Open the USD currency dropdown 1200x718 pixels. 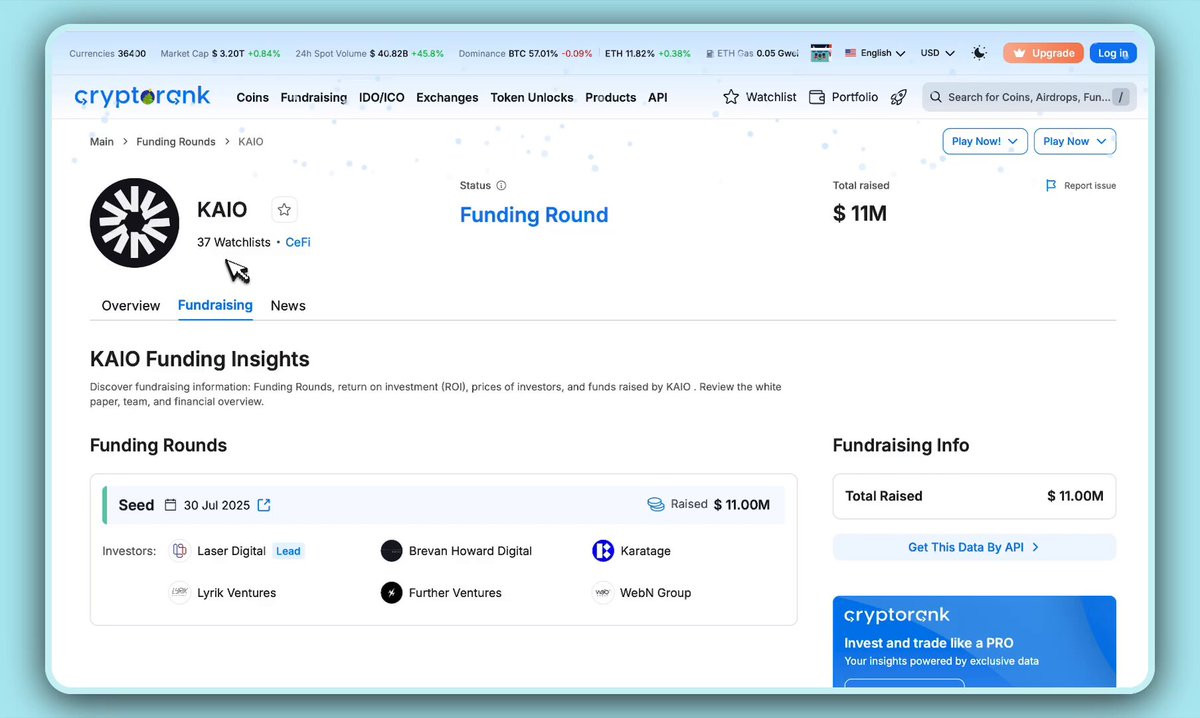point(937,53)
